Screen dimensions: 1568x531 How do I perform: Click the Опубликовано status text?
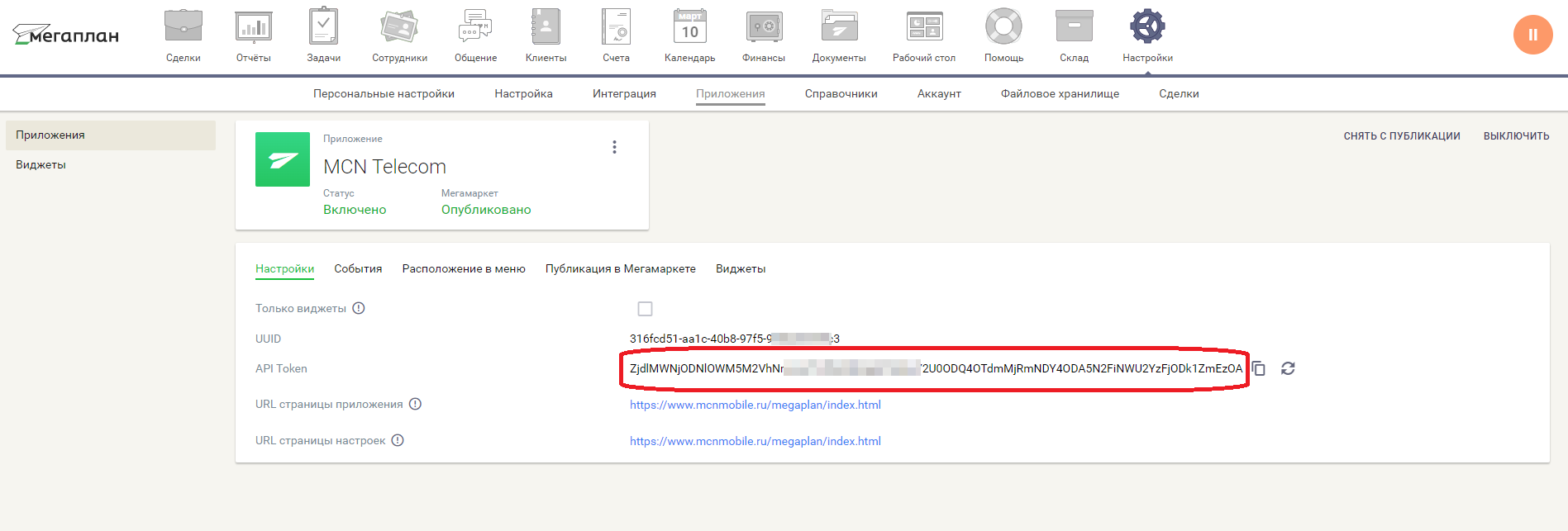point(486,210)
